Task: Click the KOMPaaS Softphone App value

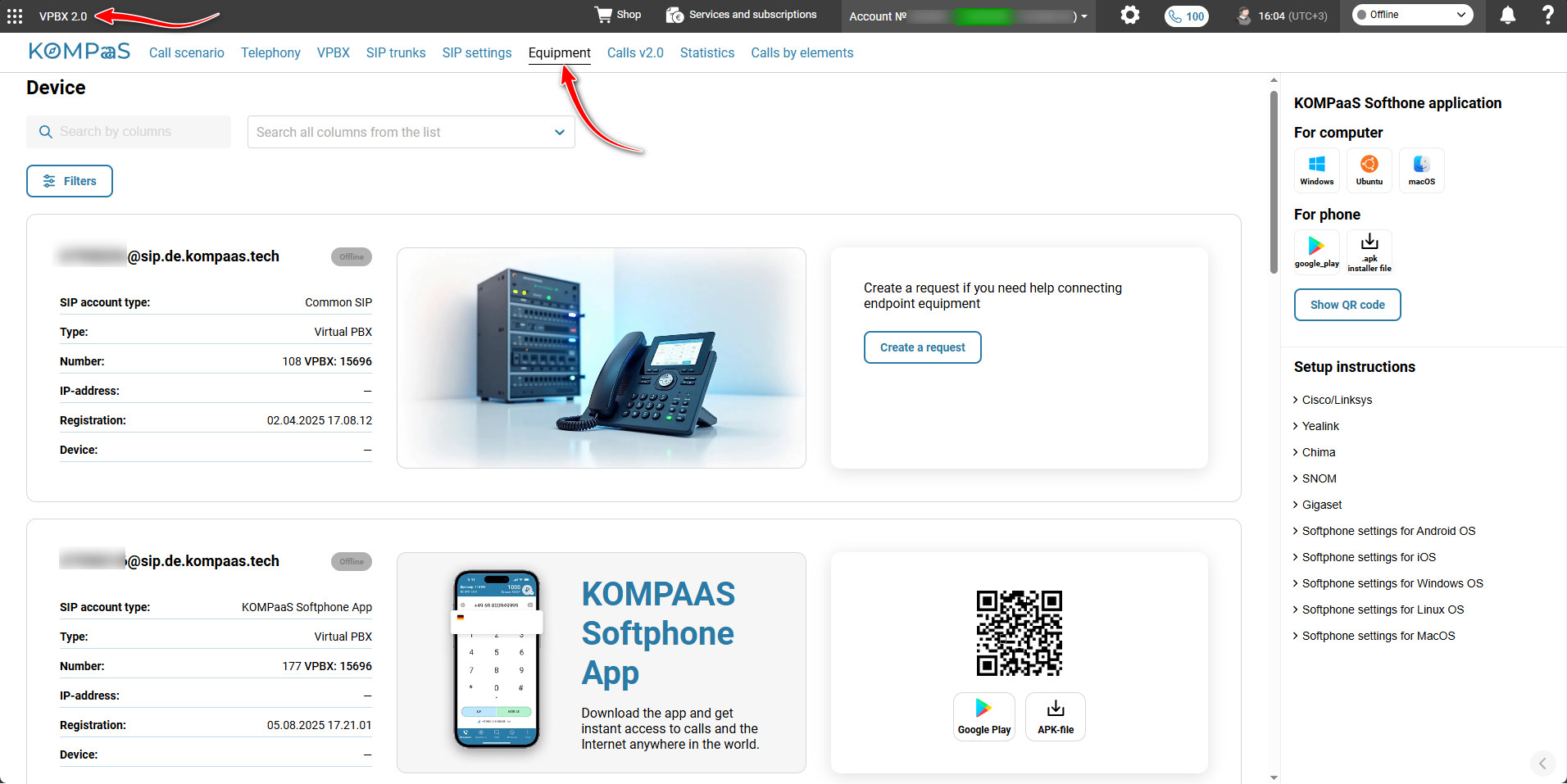Action: point(307,607)
